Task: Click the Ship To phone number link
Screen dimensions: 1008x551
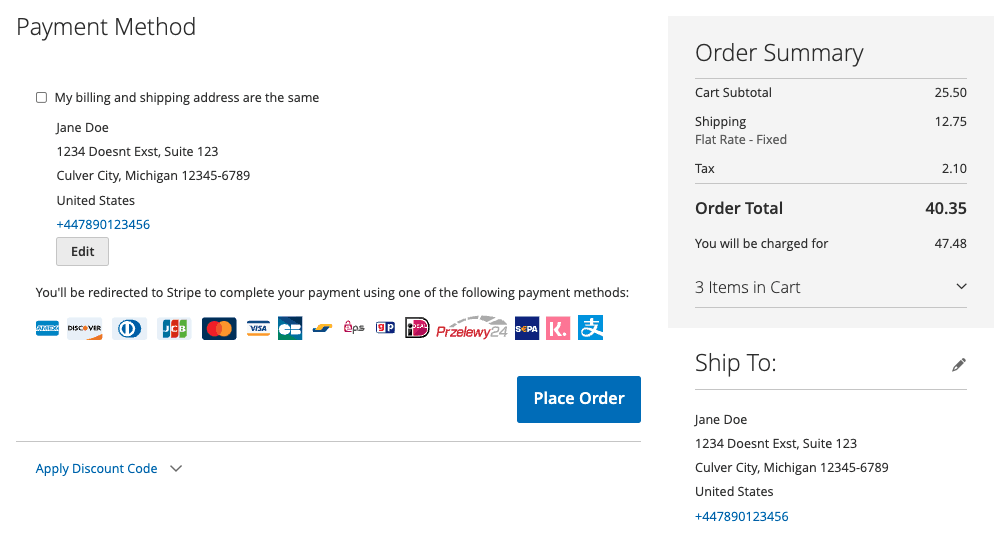Action: pyautogui.click(x=741, y=516)
